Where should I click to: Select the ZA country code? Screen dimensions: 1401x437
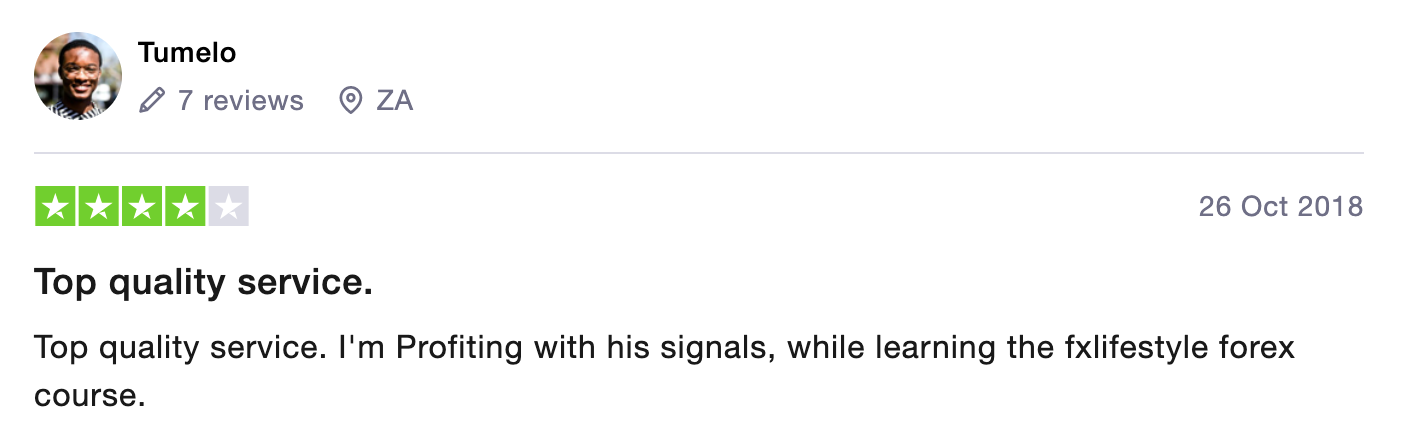pyautogui.click(x=394, y=100)
